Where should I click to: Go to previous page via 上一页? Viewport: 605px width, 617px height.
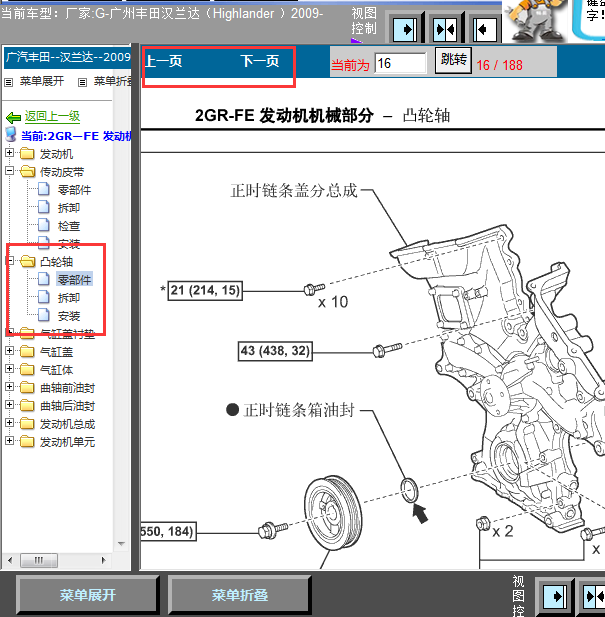click(164, 62)
